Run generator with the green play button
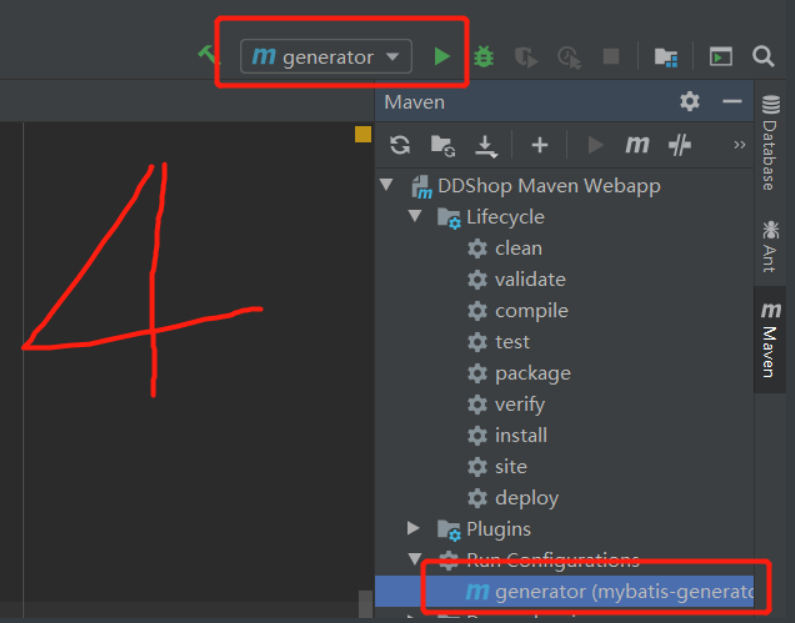The width and height of the screenshot is (795, 623). pos(442,56)
